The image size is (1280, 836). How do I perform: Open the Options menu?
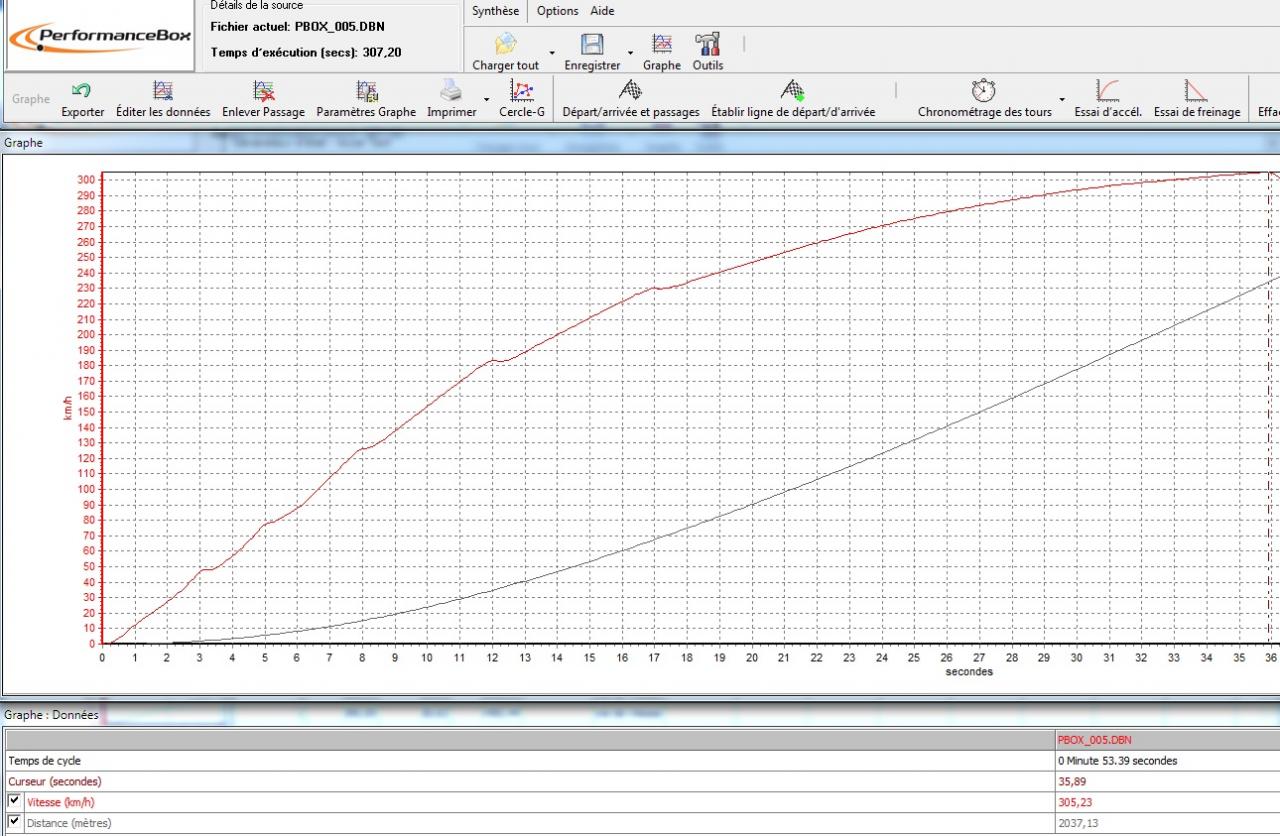[x=558, y=11]
